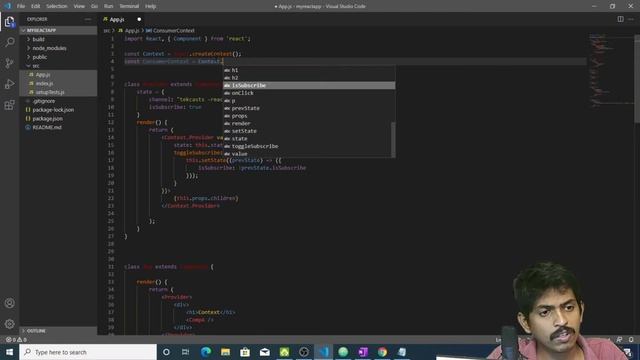Click the Split Editor icon
This screenshot has height=360, width=640.
tap(620, 19)
